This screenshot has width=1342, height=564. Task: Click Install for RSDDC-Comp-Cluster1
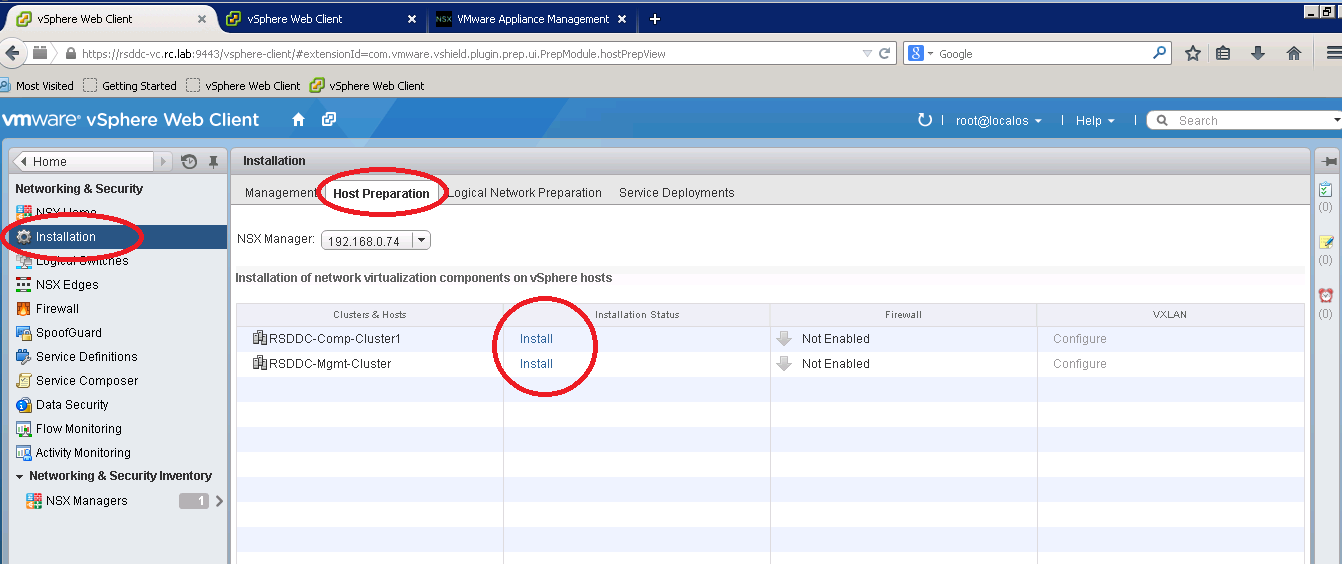click(536, 339)
